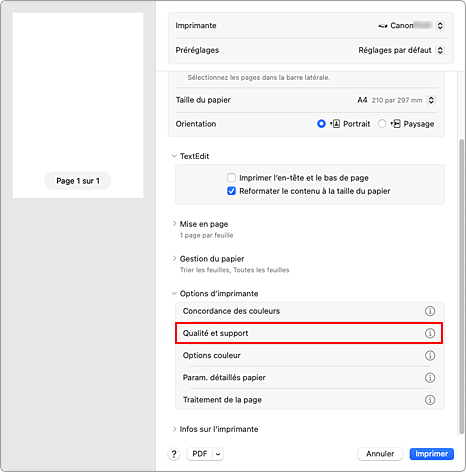Click 'Trier les feuilles, Toutes les feuilles' text
This screenshot has height=472, width=466.
click(x=234, y=270)
